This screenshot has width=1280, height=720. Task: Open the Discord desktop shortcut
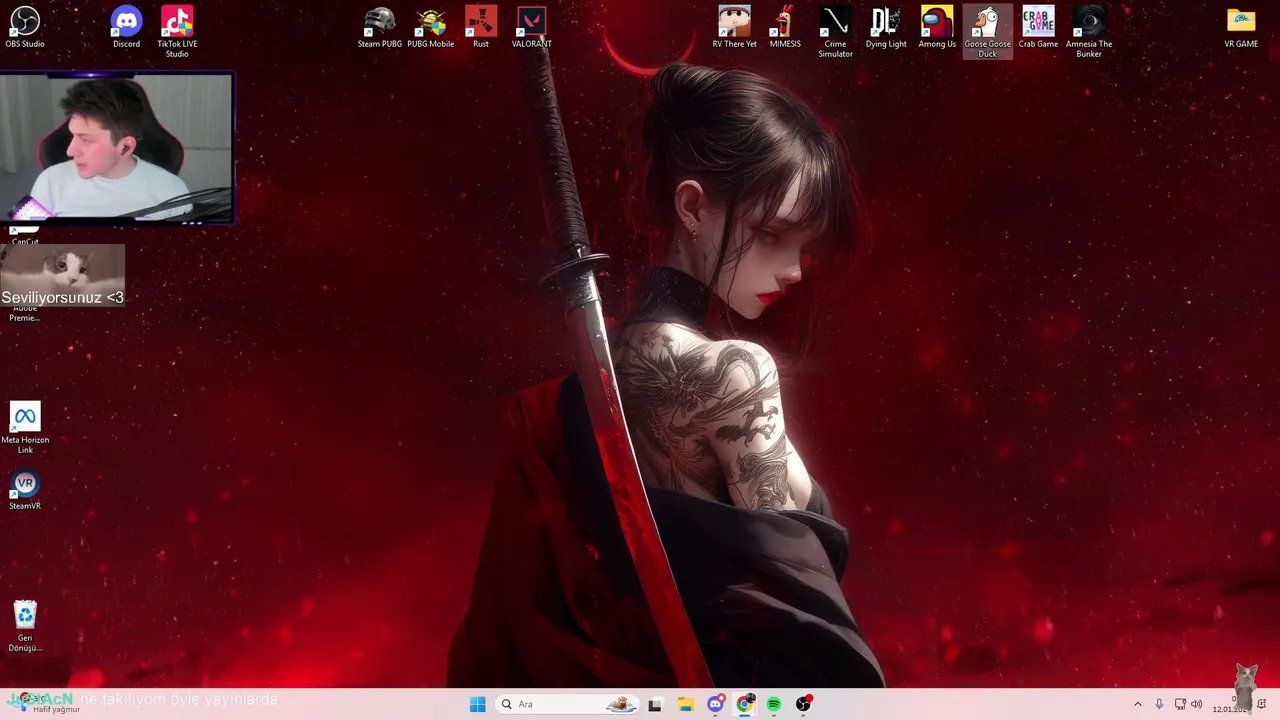126,27
